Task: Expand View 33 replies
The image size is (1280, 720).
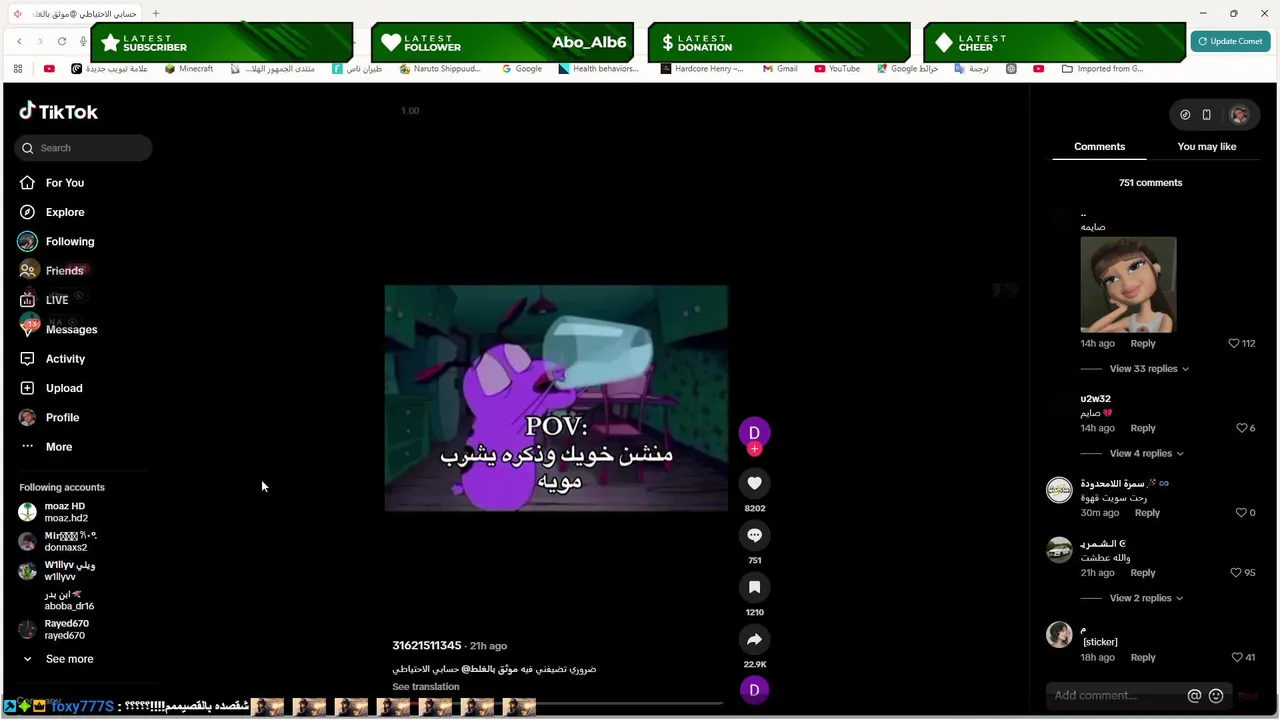Action: coord(1149,369)
